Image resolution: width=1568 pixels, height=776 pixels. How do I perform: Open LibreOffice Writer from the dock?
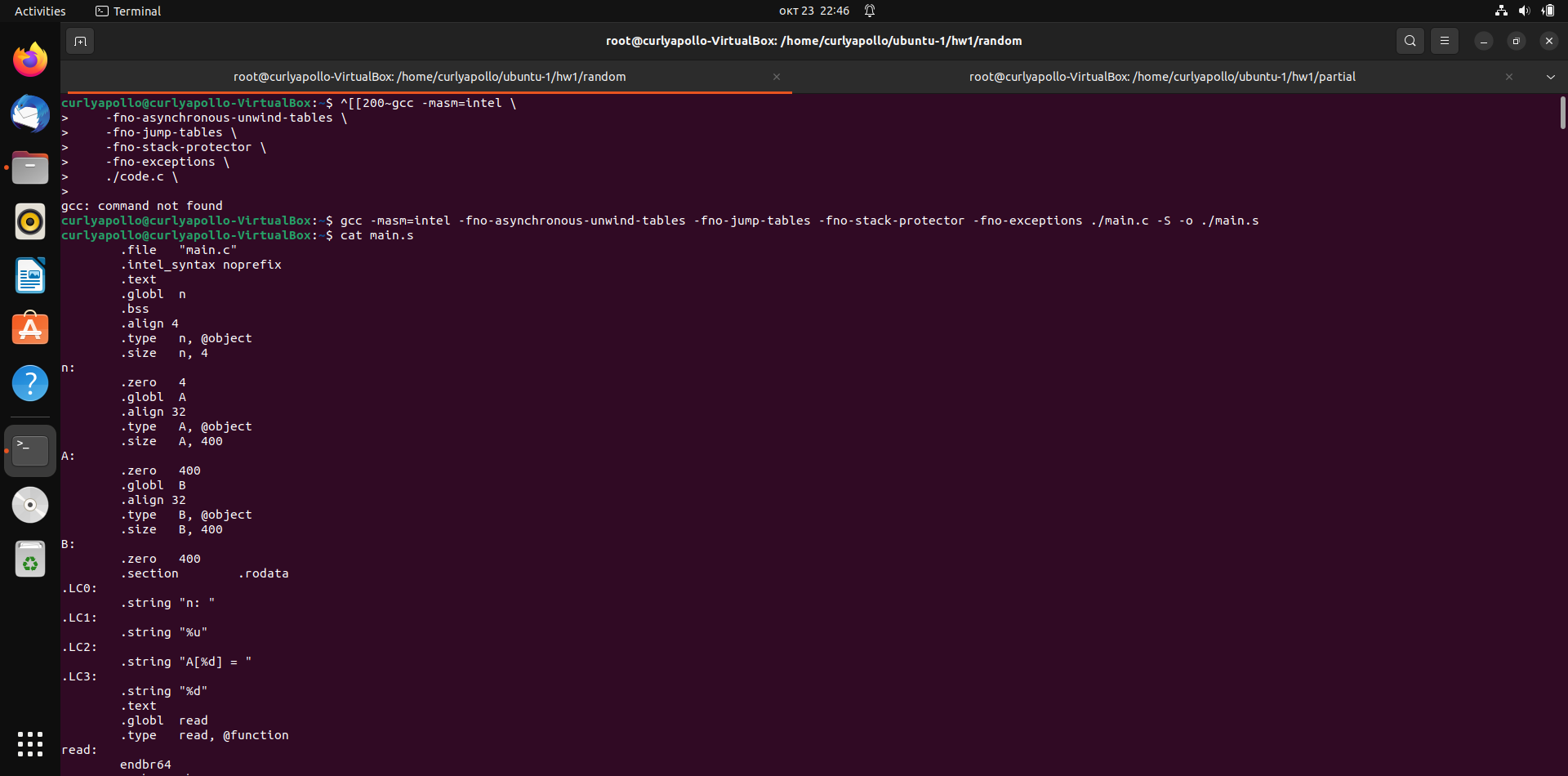pos(30,276)
